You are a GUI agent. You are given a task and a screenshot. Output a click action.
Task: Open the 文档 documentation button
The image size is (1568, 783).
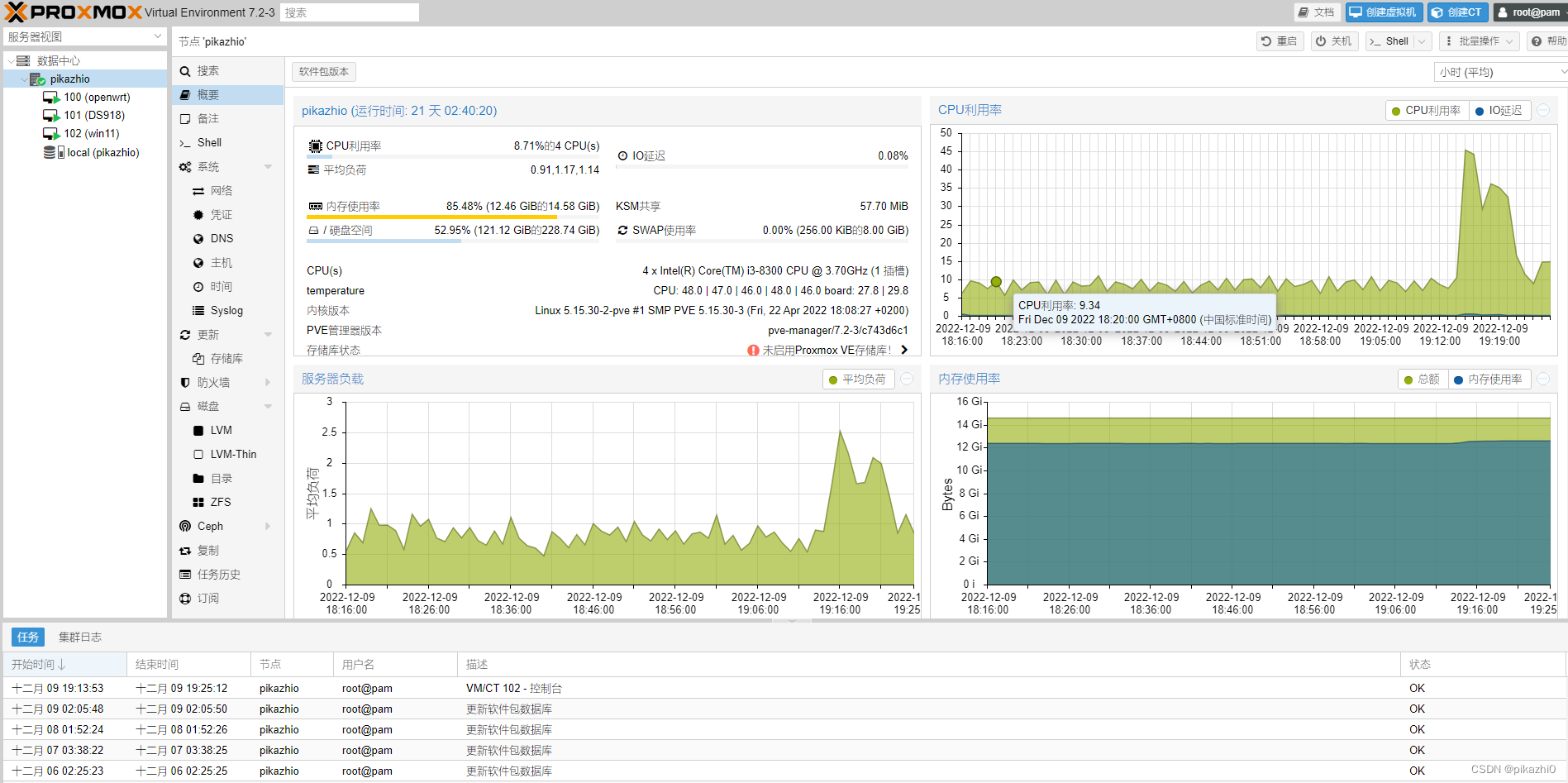[x=1317, y=12]
